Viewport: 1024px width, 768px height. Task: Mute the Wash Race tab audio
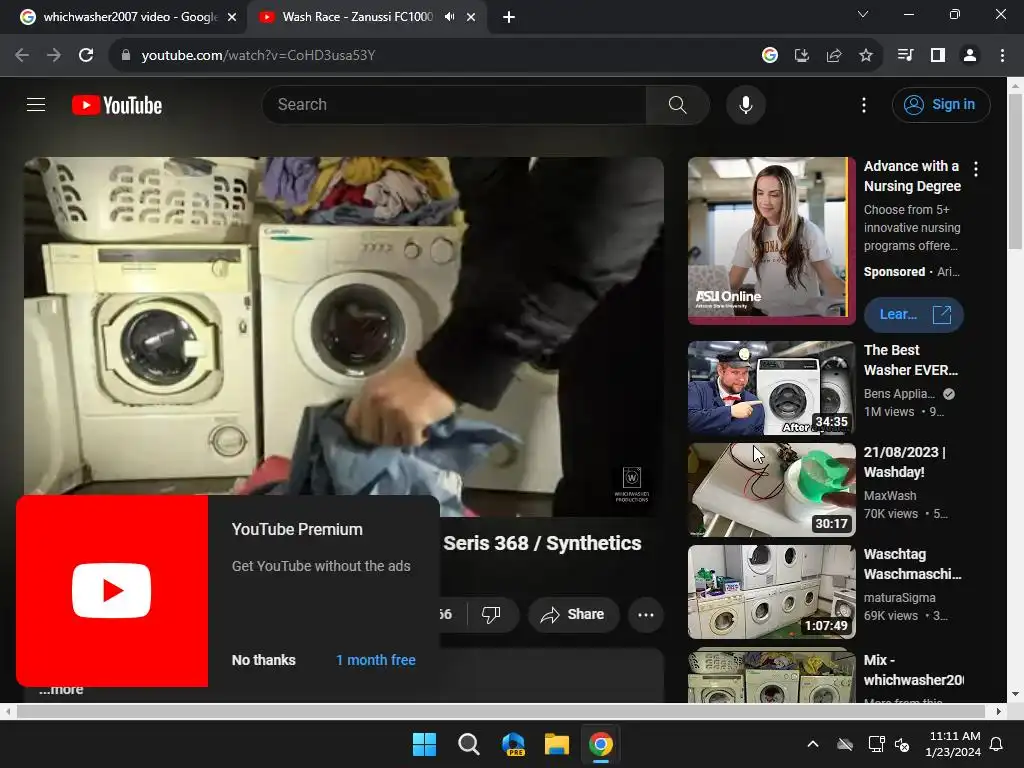coord(449,17)
